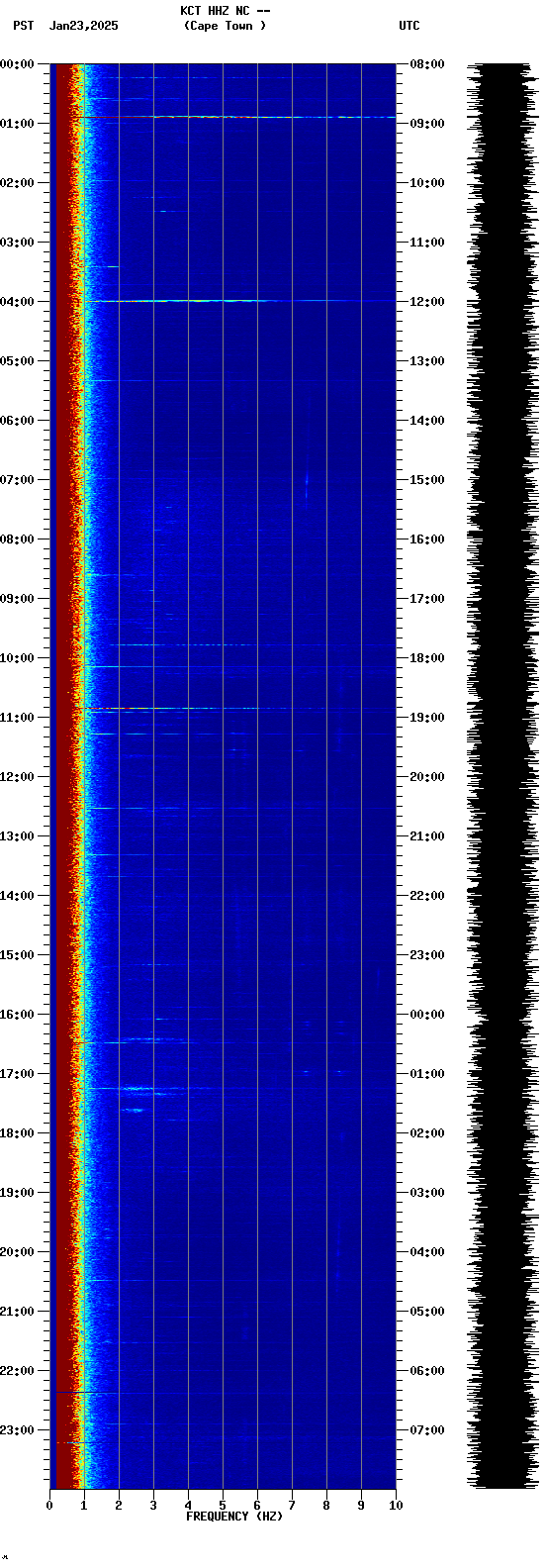The image size is (546, 1568).
Task: Click the 10:00 PST time label
Action: (17, 658)
